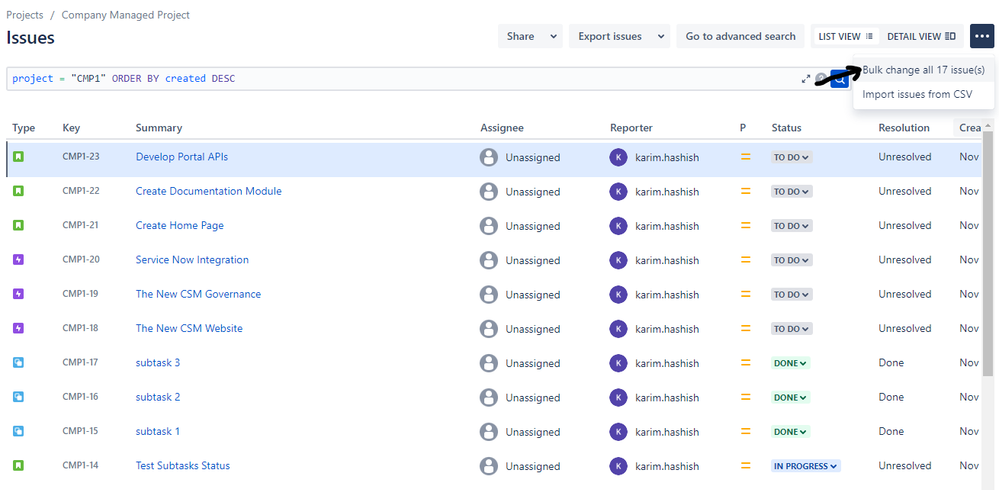This screenshot has width=999, height=490.
Task: Click story type icon for CMP1-21
Action: [x=18, y=225]
